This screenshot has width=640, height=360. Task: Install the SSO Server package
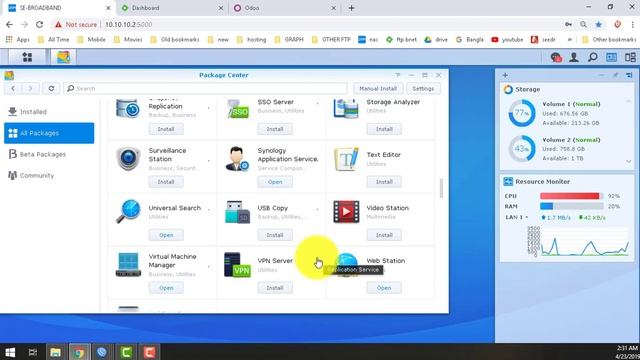coord(275,129)
